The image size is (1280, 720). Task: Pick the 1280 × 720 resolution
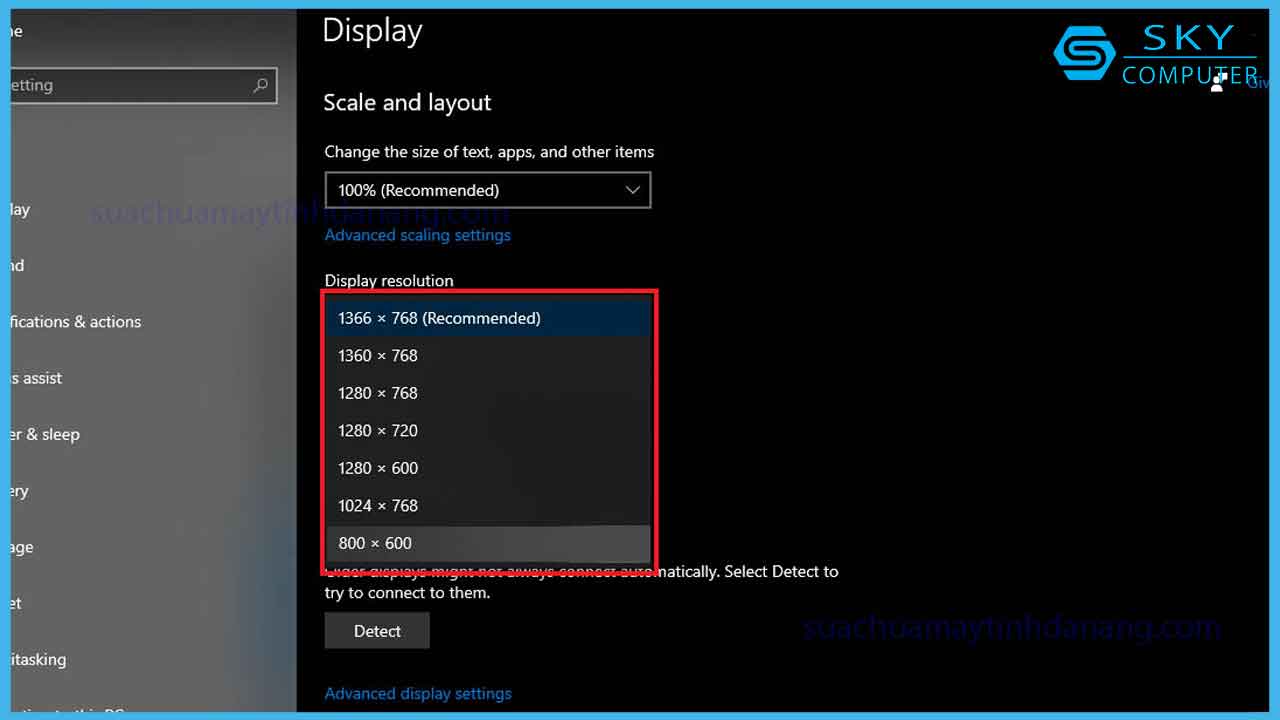[x=489, y=430]
